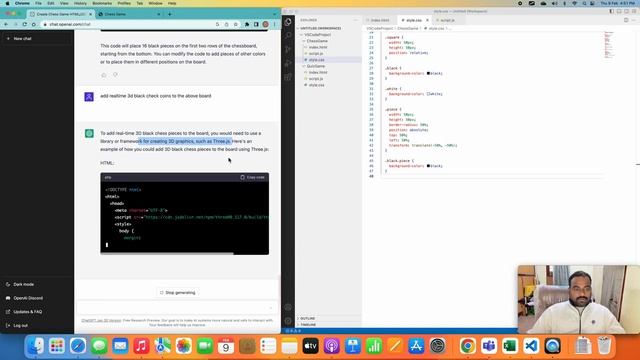This screenshot has height=360, width=640.
Task: Collapse the ChessGame folder
Action: pos(316,41)
